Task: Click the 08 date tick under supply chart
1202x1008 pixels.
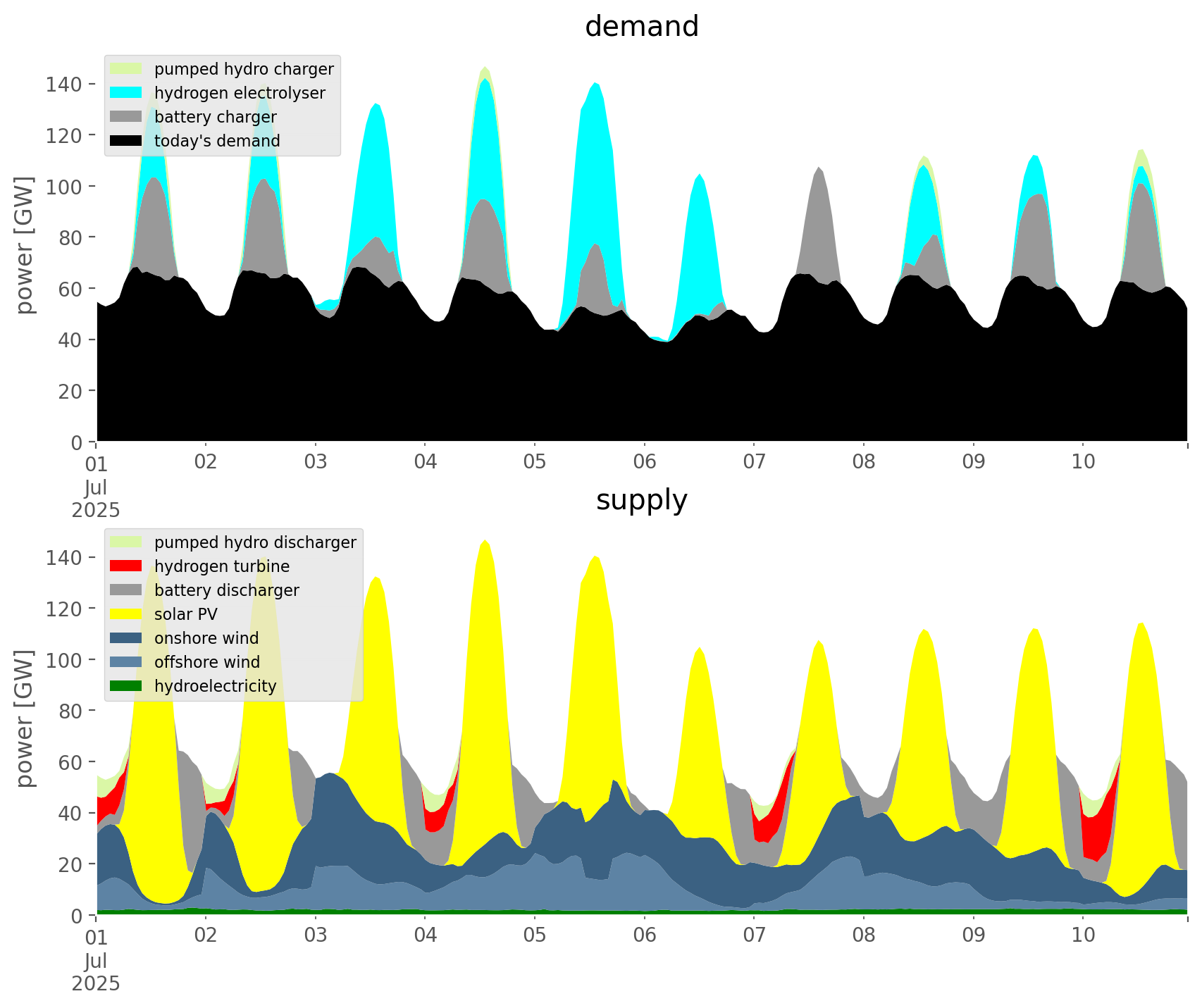Action: pos(864,935)
